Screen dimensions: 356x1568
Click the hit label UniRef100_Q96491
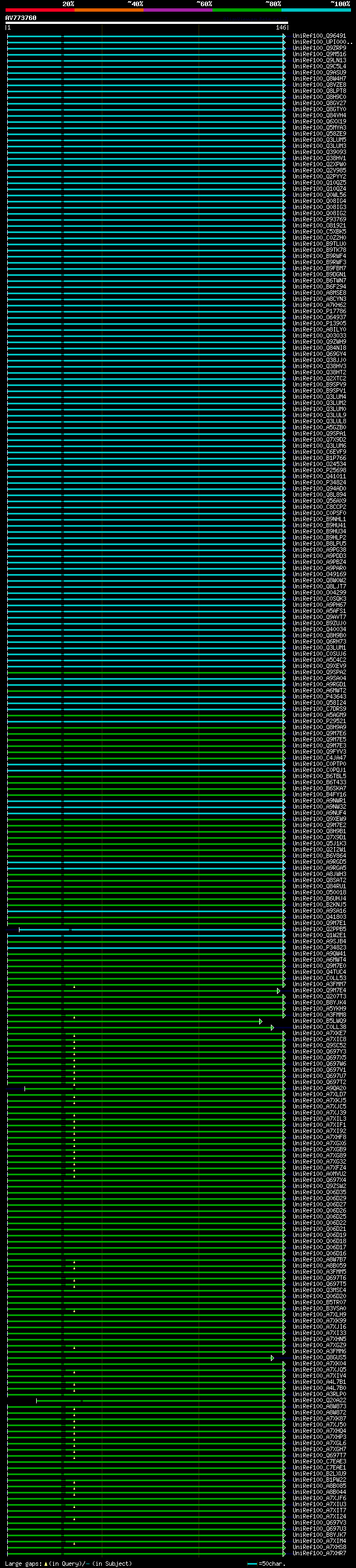click(319, 36)
